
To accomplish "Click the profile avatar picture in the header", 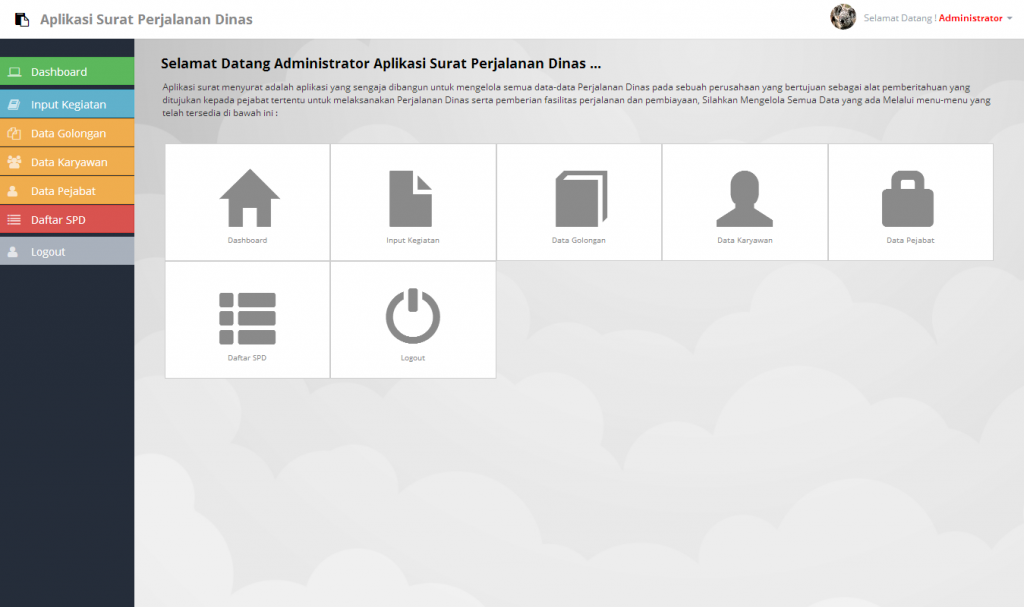I will click(843, 18).
